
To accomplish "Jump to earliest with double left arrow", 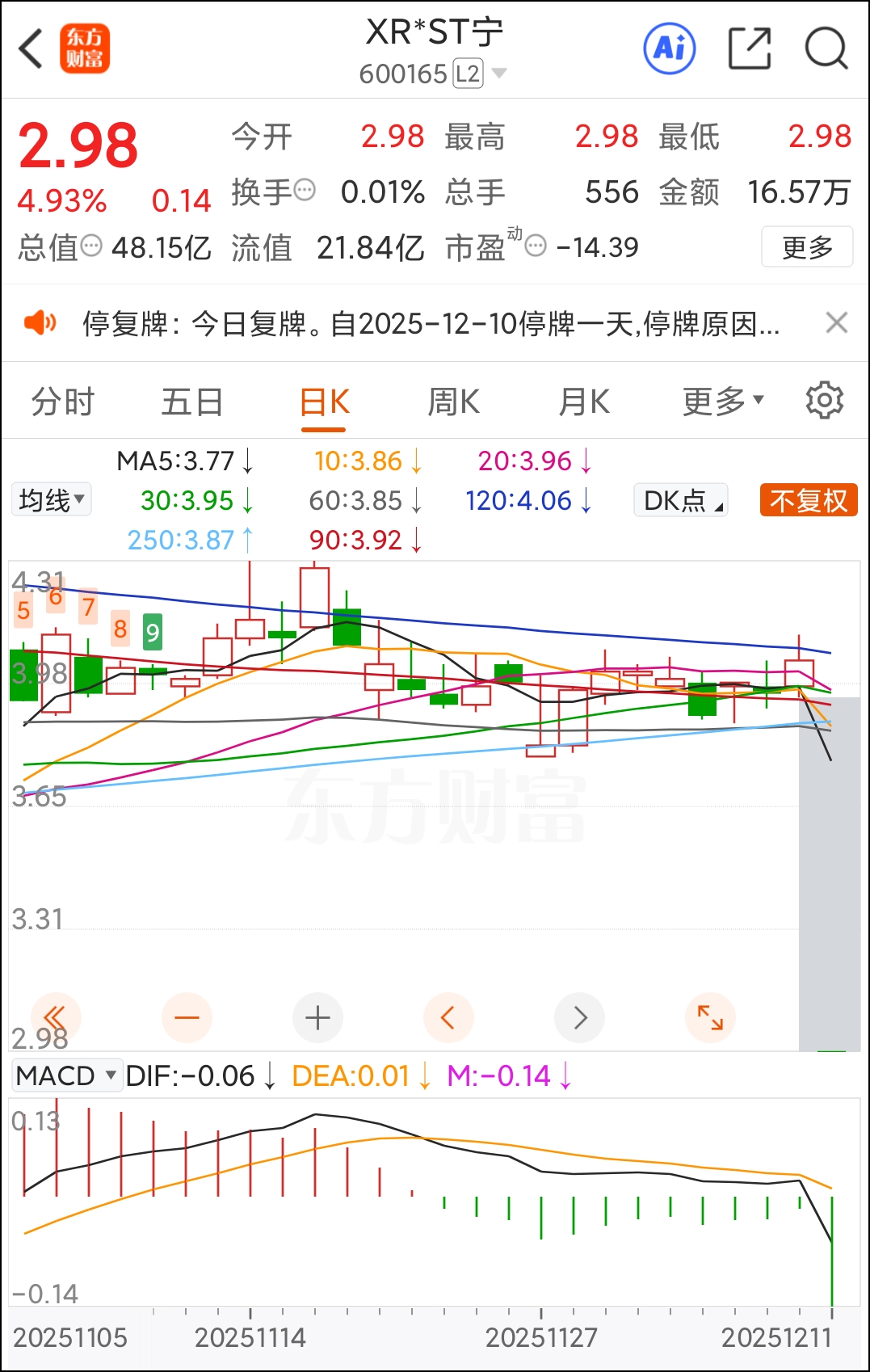I will (56, 1017).
